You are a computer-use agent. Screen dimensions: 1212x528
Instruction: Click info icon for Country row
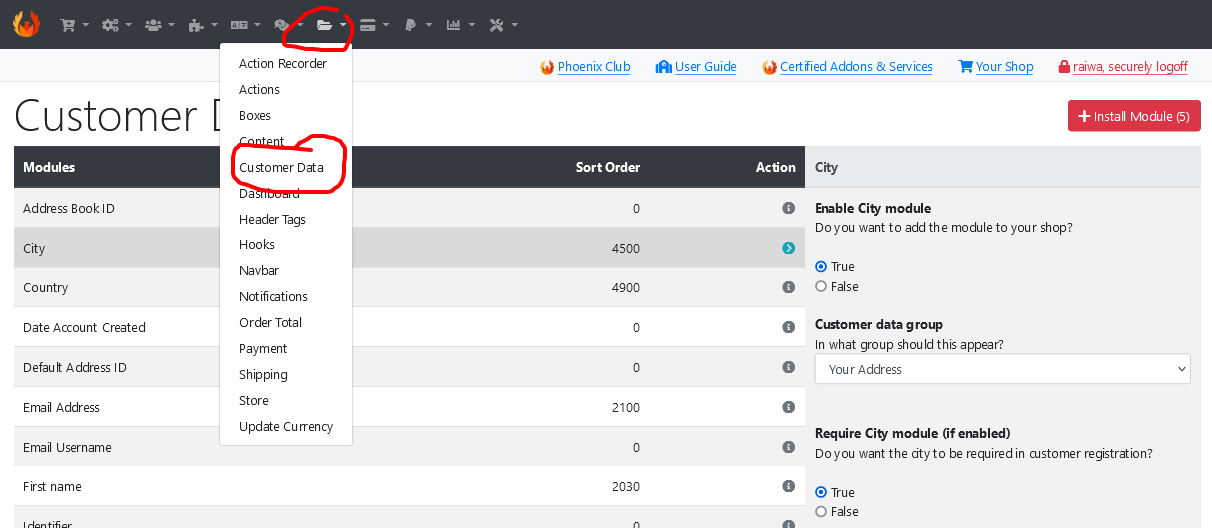(x=788, y=287)
